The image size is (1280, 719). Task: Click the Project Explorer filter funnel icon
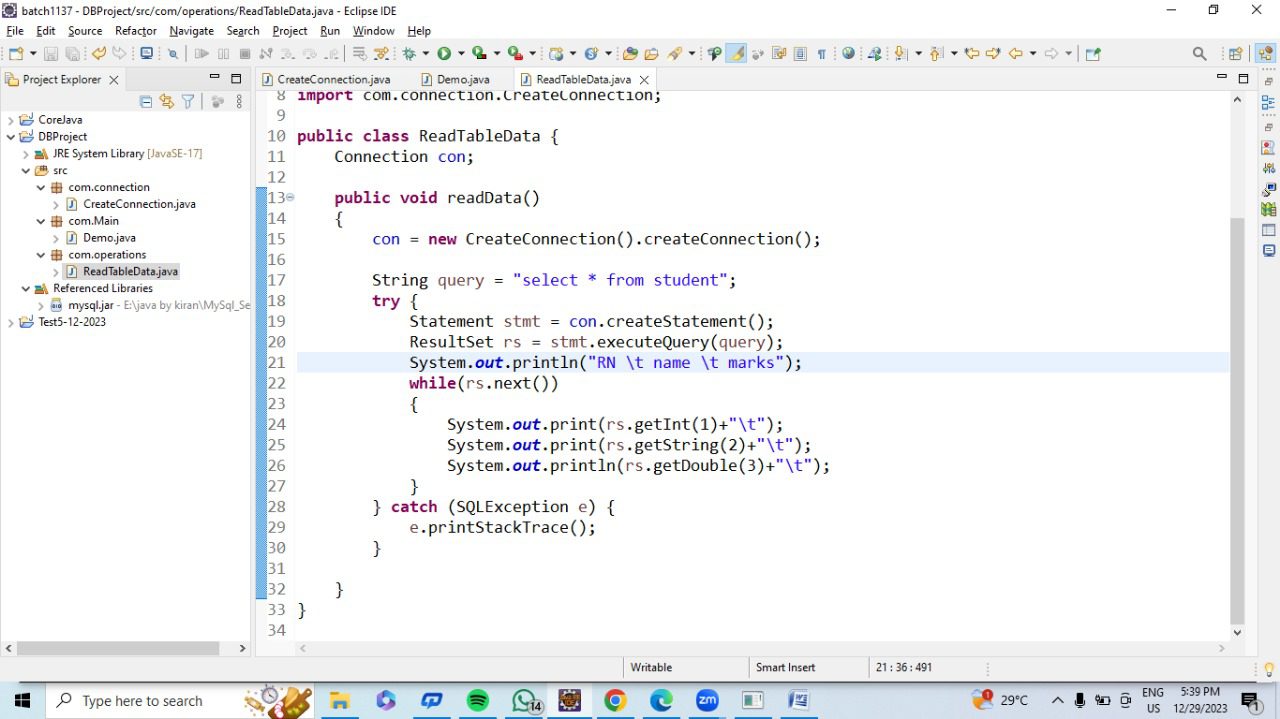coord(187,101)
